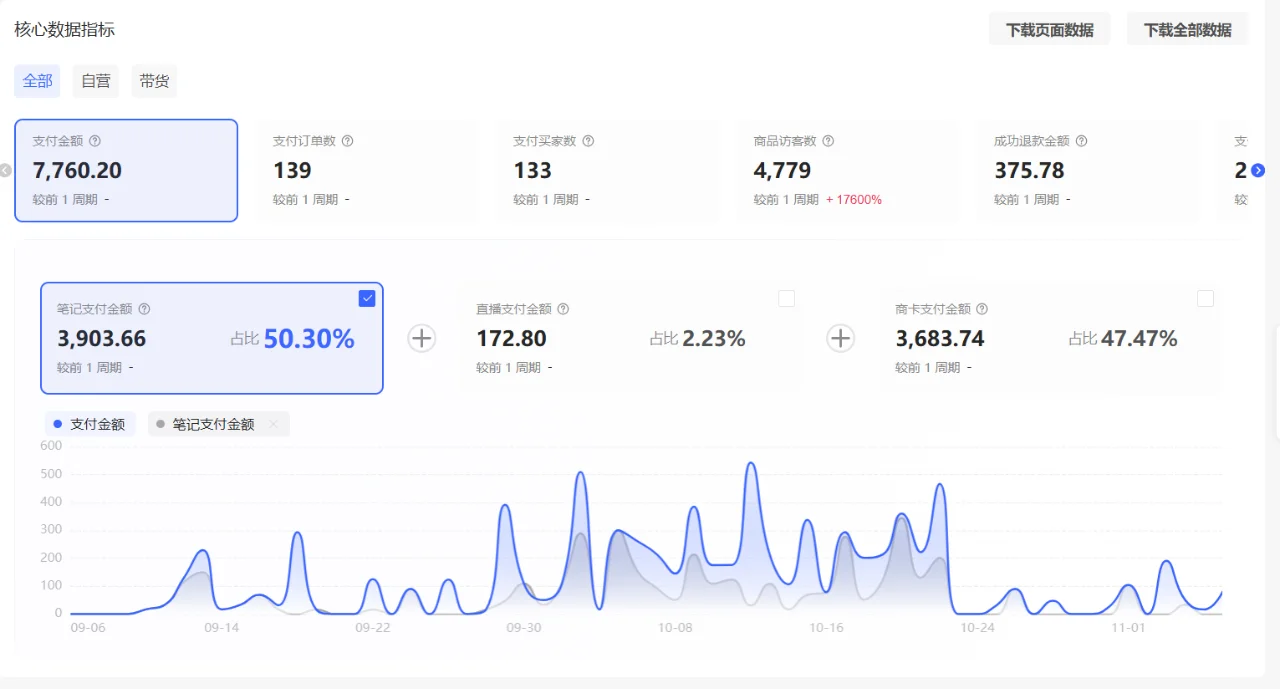Check the 直播支付金额 checkbox
Viewport: 1280px width, 689px height.
787,298
